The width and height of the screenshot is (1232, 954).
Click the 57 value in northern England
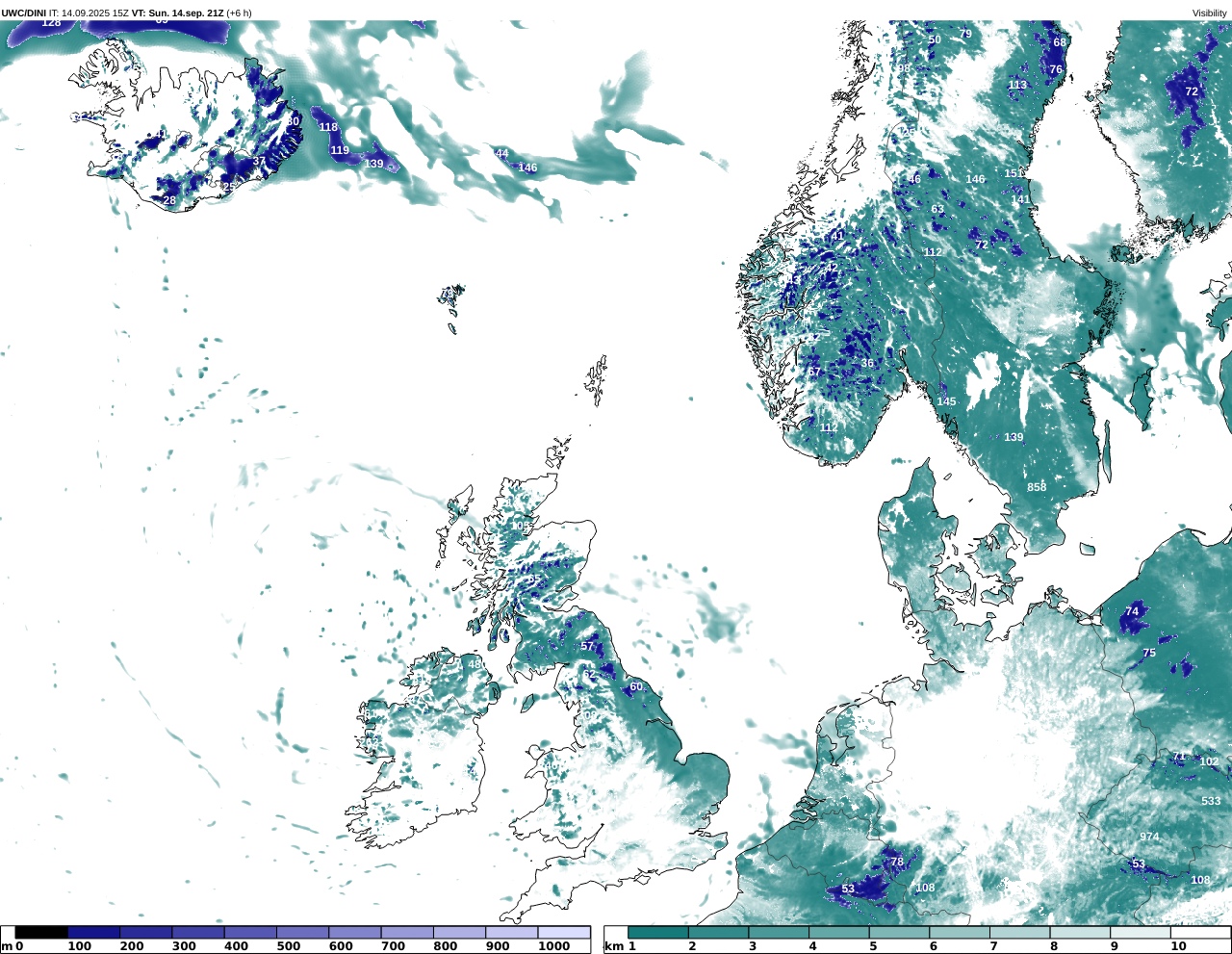[x=587, y=646]
